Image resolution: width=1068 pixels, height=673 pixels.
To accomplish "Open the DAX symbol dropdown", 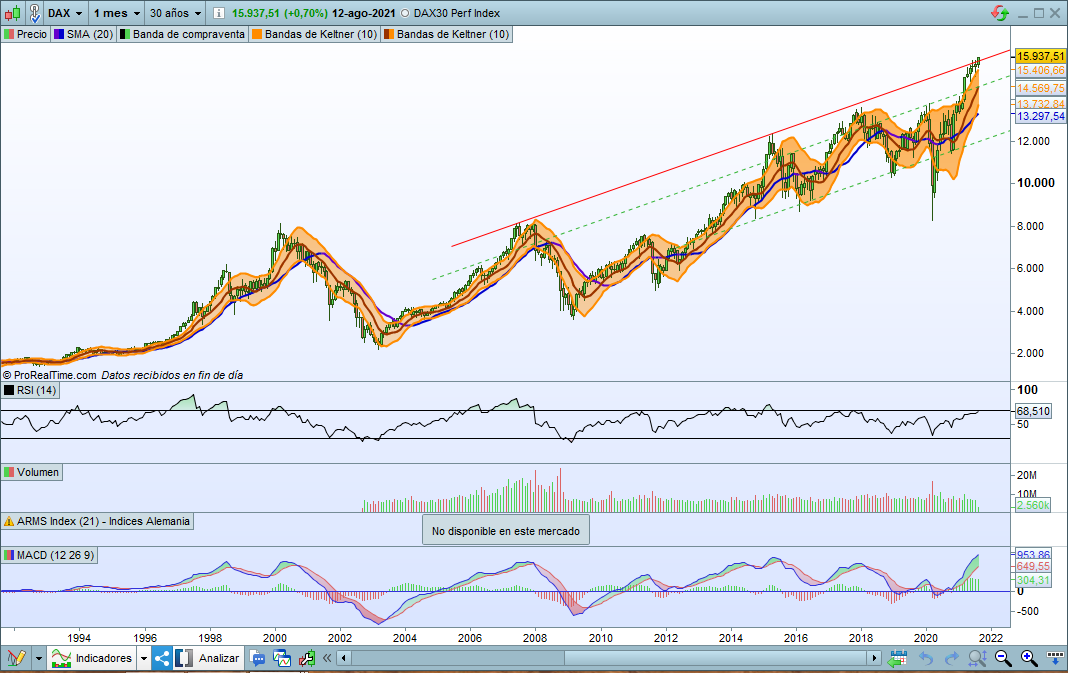I will (66, 14).
